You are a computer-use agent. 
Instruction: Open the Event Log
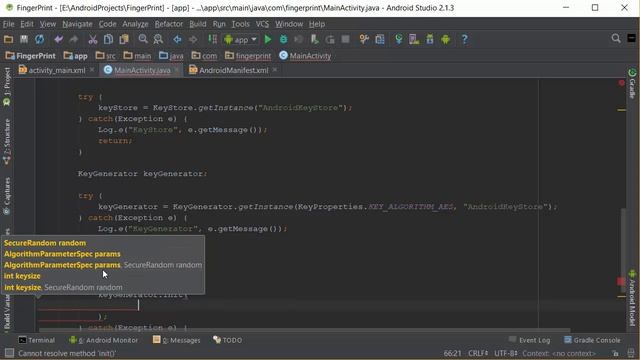pos(529,340)
